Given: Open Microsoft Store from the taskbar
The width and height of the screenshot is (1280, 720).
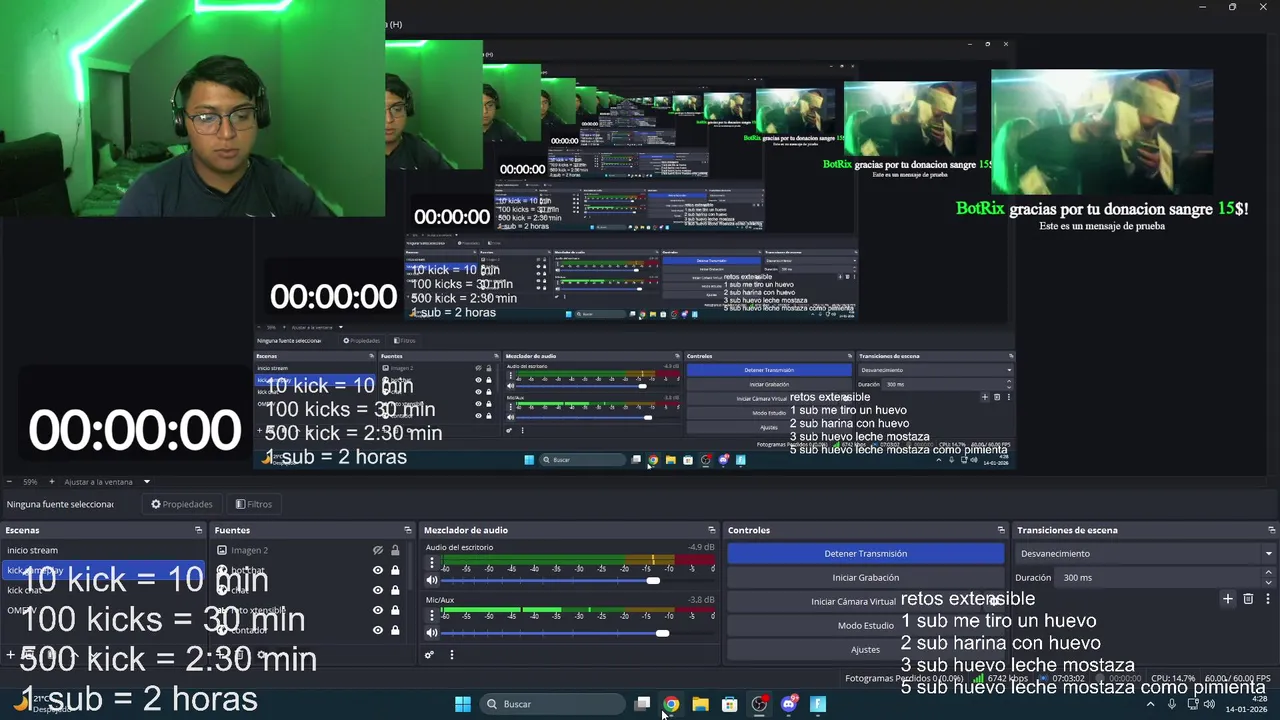Looking at the screenshot, I should pos(730,704).
